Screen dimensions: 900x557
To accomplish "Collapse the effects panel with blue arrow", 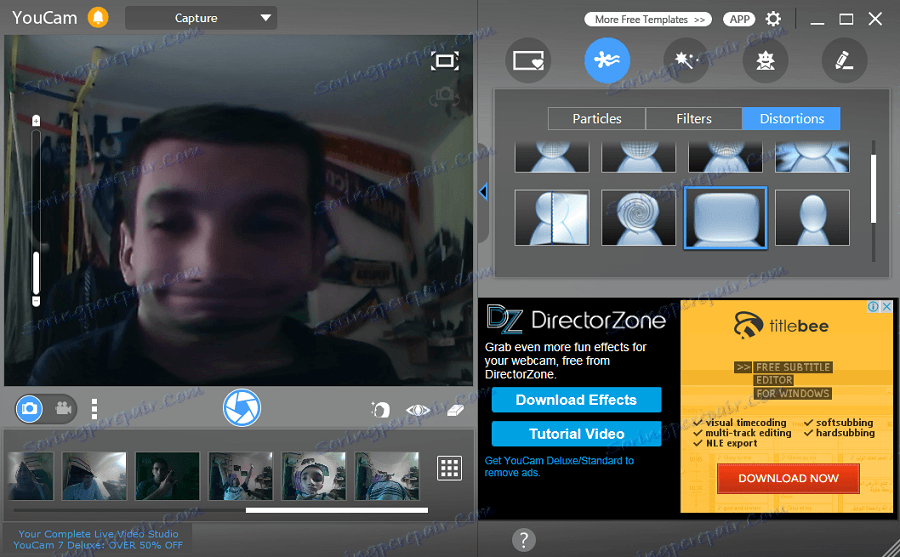I will coord(483,192).
